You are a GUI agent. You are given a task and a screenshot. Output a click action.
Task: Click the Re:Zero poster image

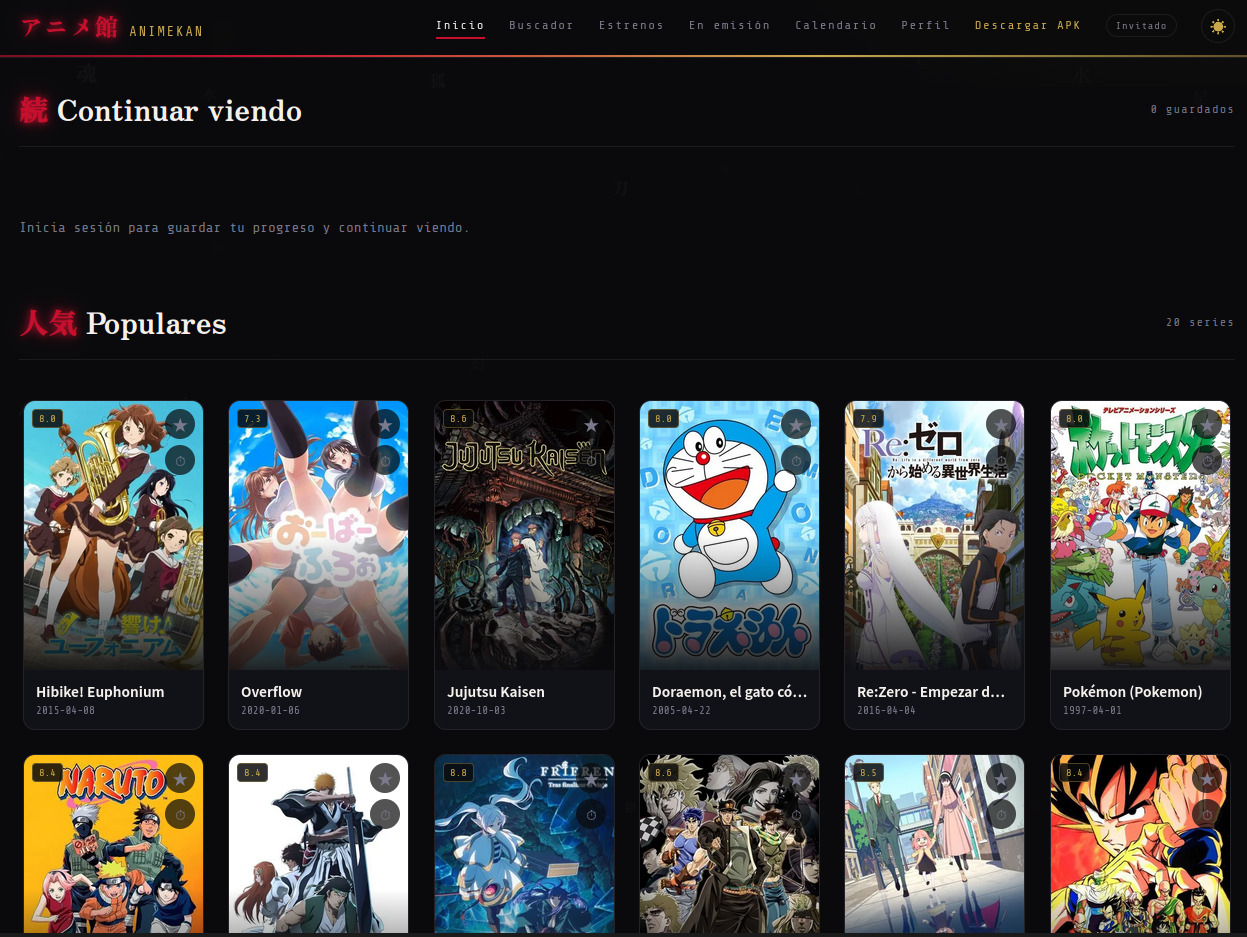click(x=934, y=535)
